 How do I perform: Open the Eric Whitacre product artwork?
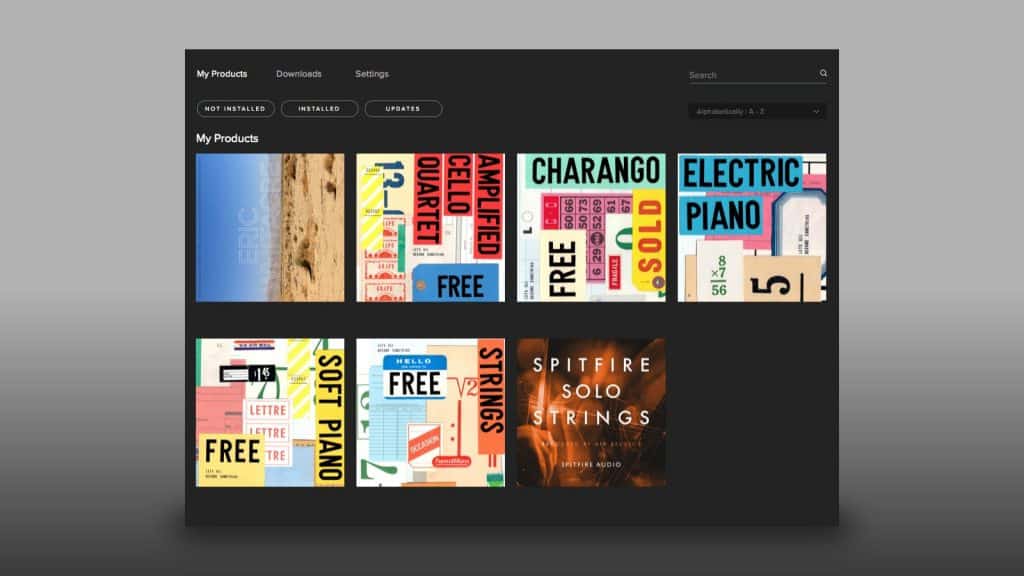(268, 227)
